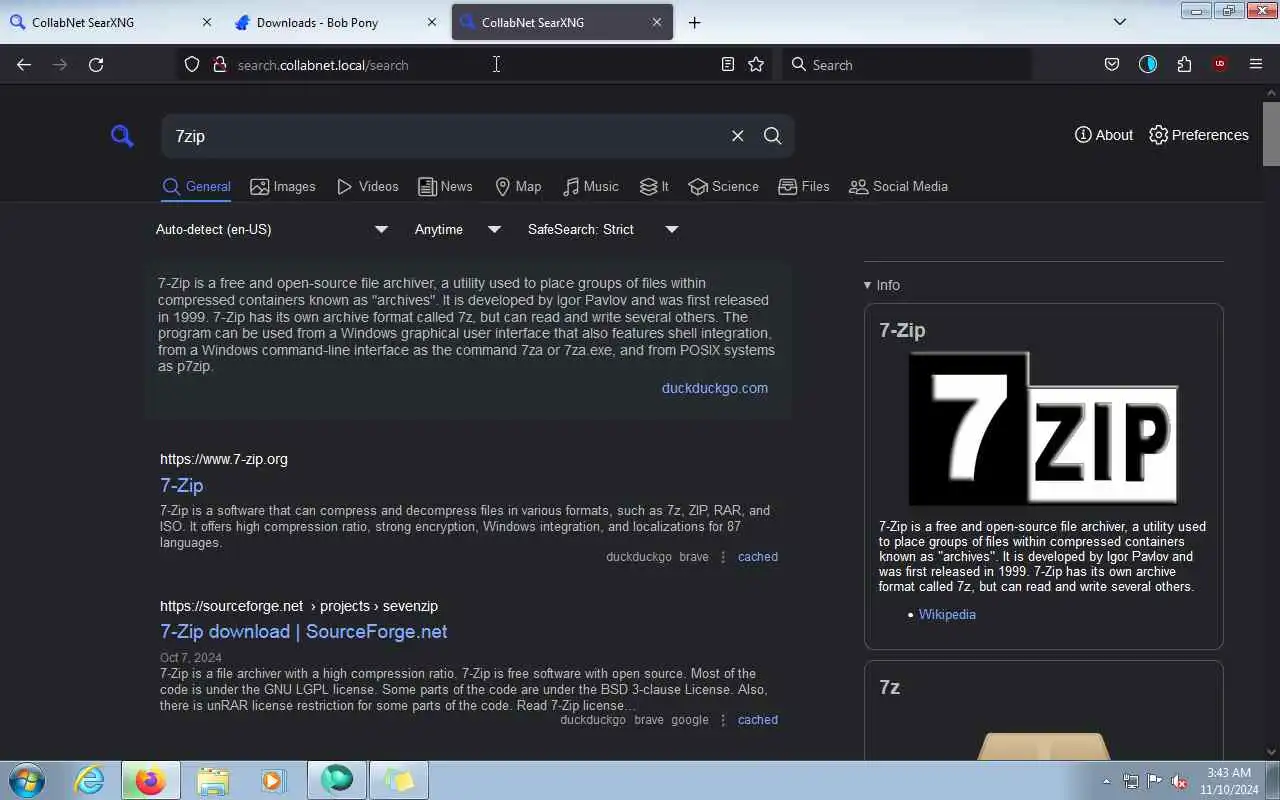Click the volume muted speaker tray icon
Screen dimensions: 1280x800
(x=1180, y=781)
